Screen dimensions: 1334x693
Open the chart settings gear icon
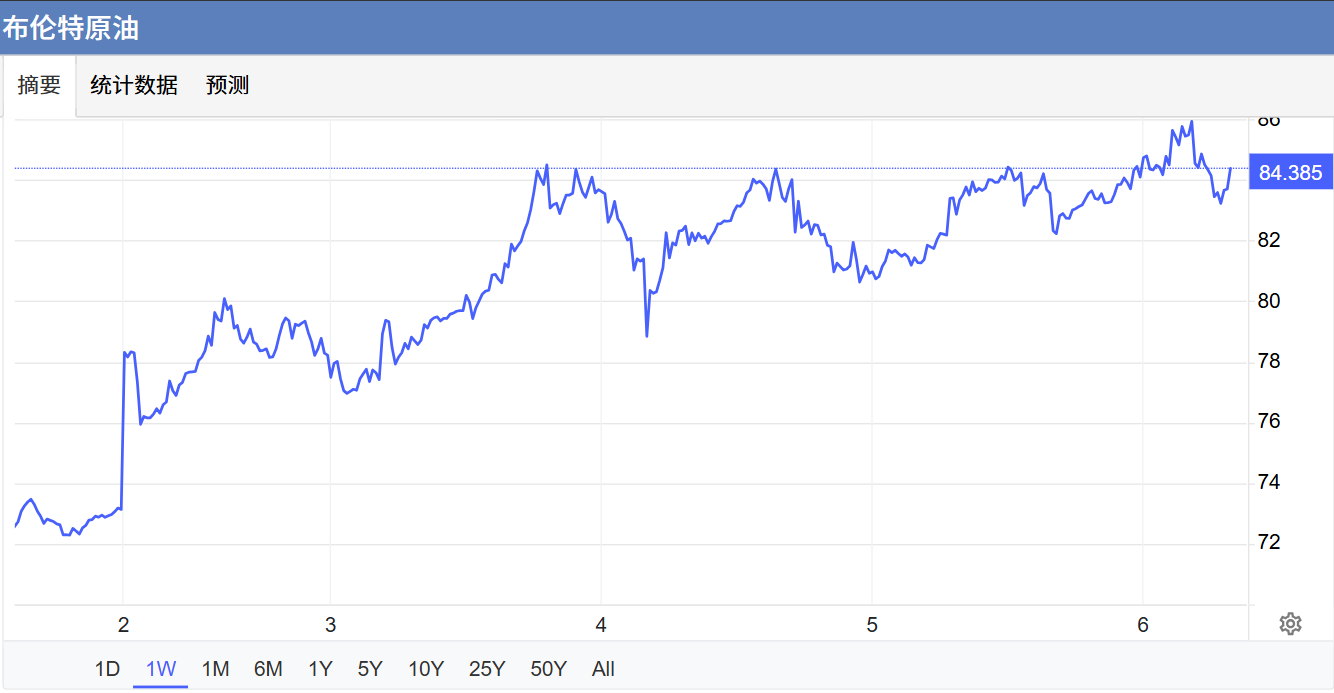(1290, 624)
